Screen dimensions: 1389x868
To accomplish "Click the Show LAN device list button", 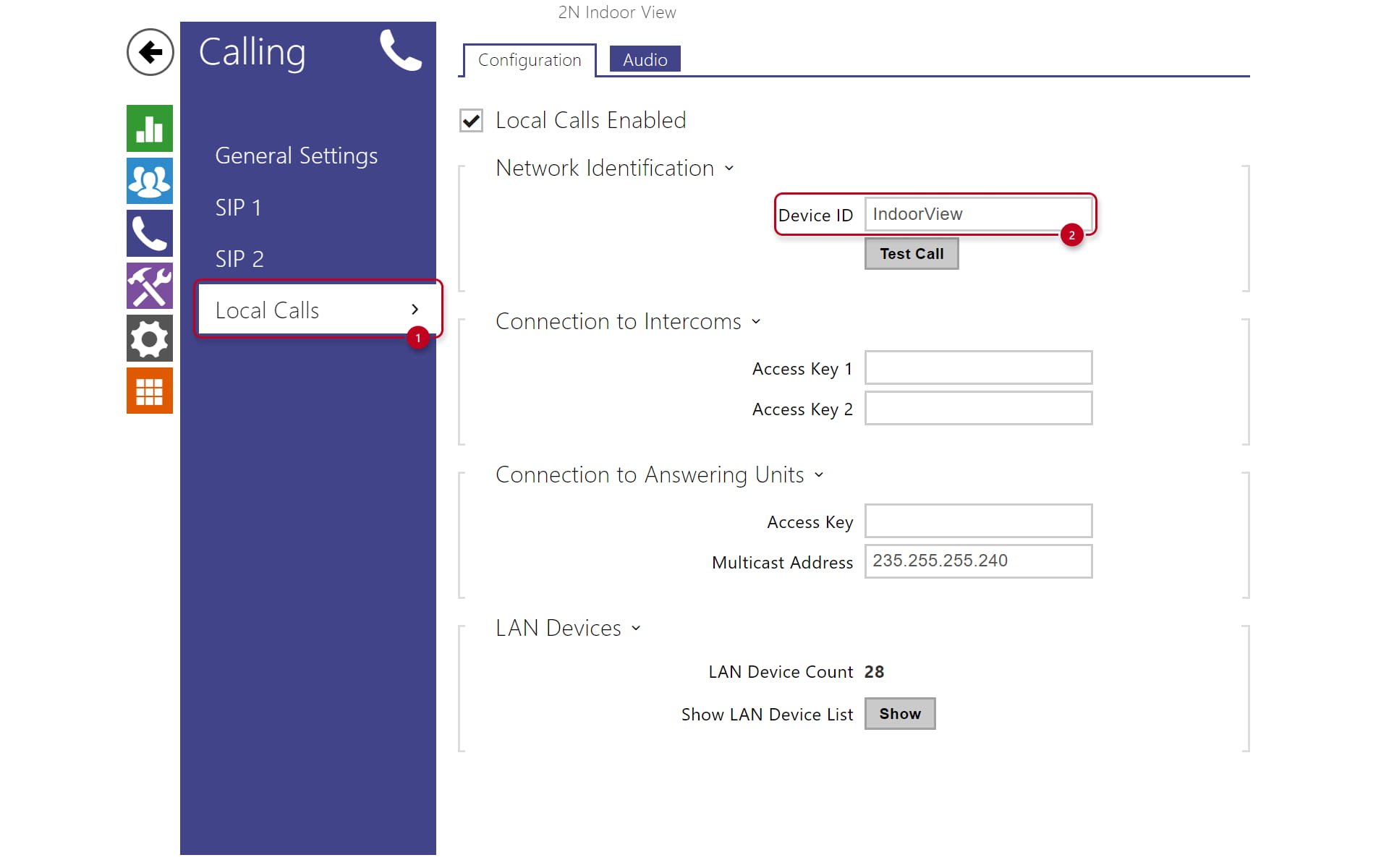I will click(900, 714).
